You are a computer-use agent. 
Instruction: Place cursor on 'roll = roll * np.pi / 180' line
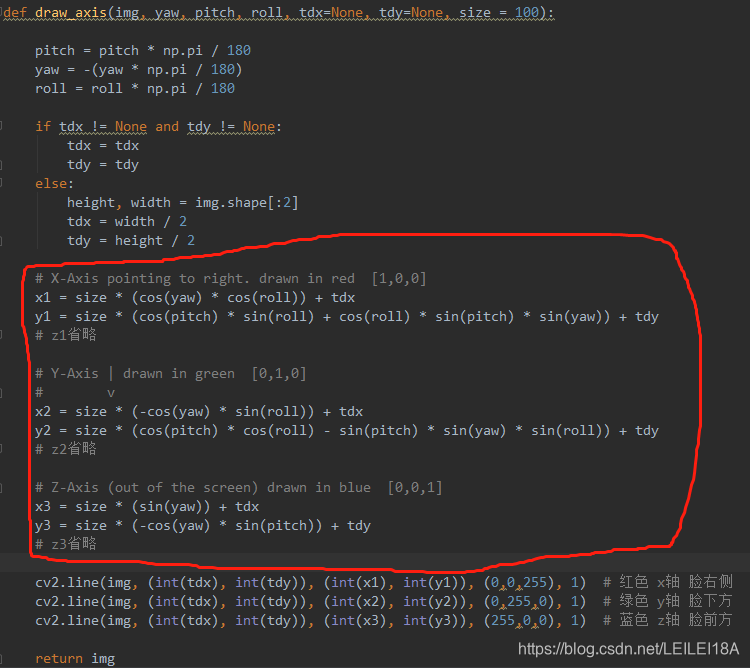[x=135, y=89]
